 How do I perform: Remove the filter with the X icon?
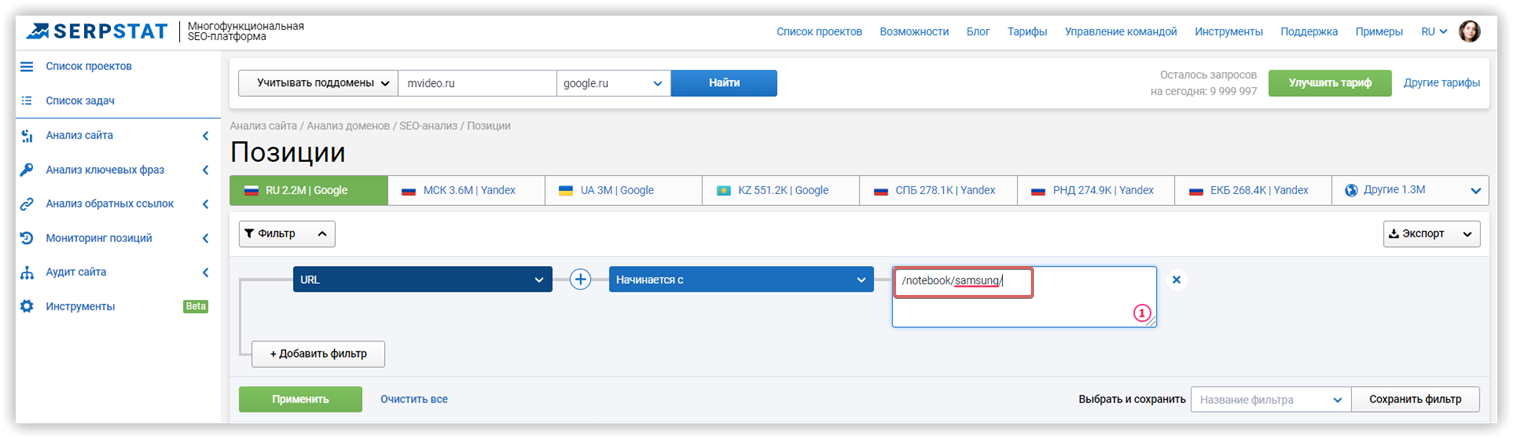point(1176,280)
